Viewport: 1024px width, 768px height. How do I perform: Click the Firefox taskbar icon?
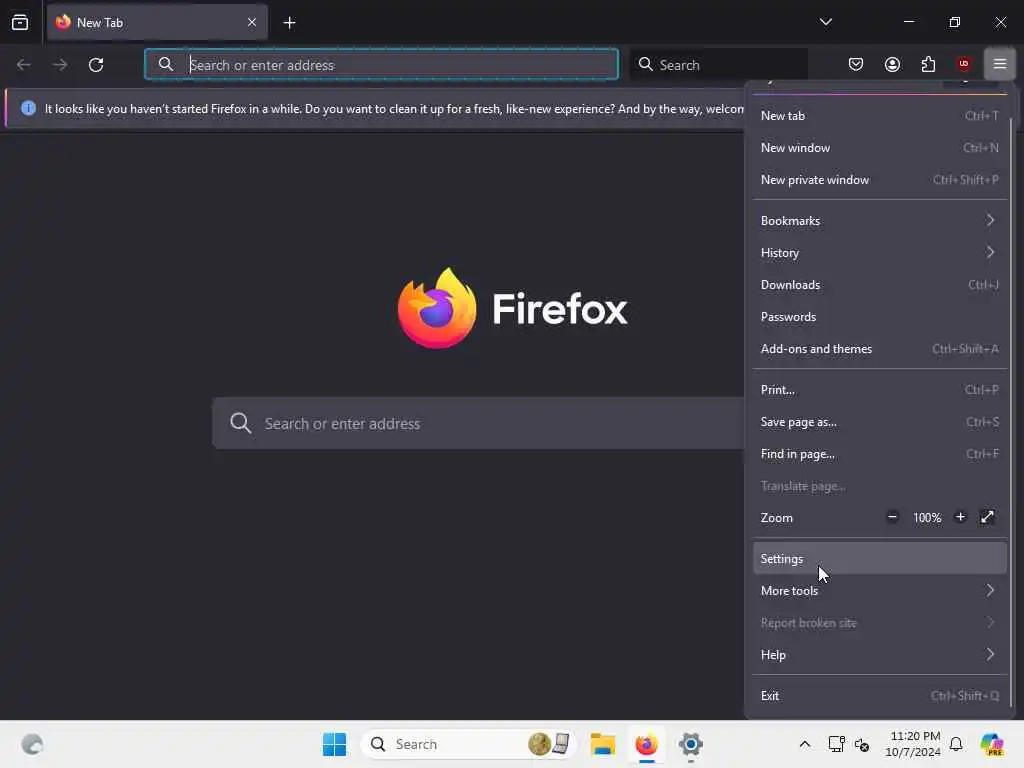(646, 744)
